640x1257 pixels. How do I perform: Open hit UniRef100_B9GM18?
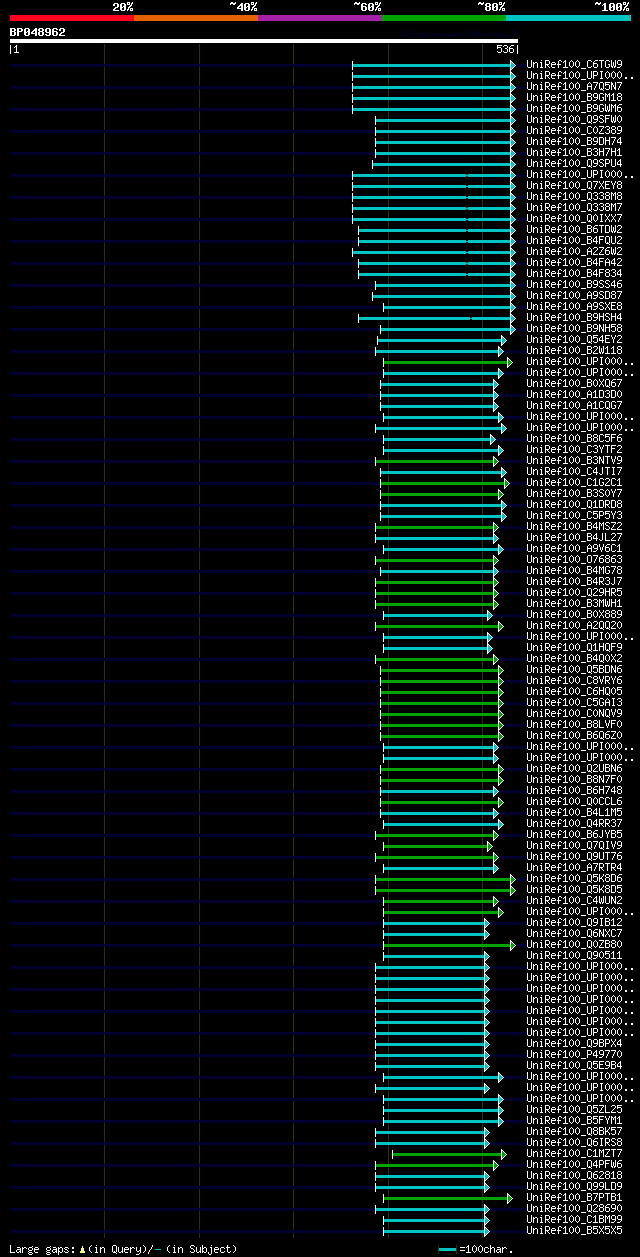(x=575, y=98)
